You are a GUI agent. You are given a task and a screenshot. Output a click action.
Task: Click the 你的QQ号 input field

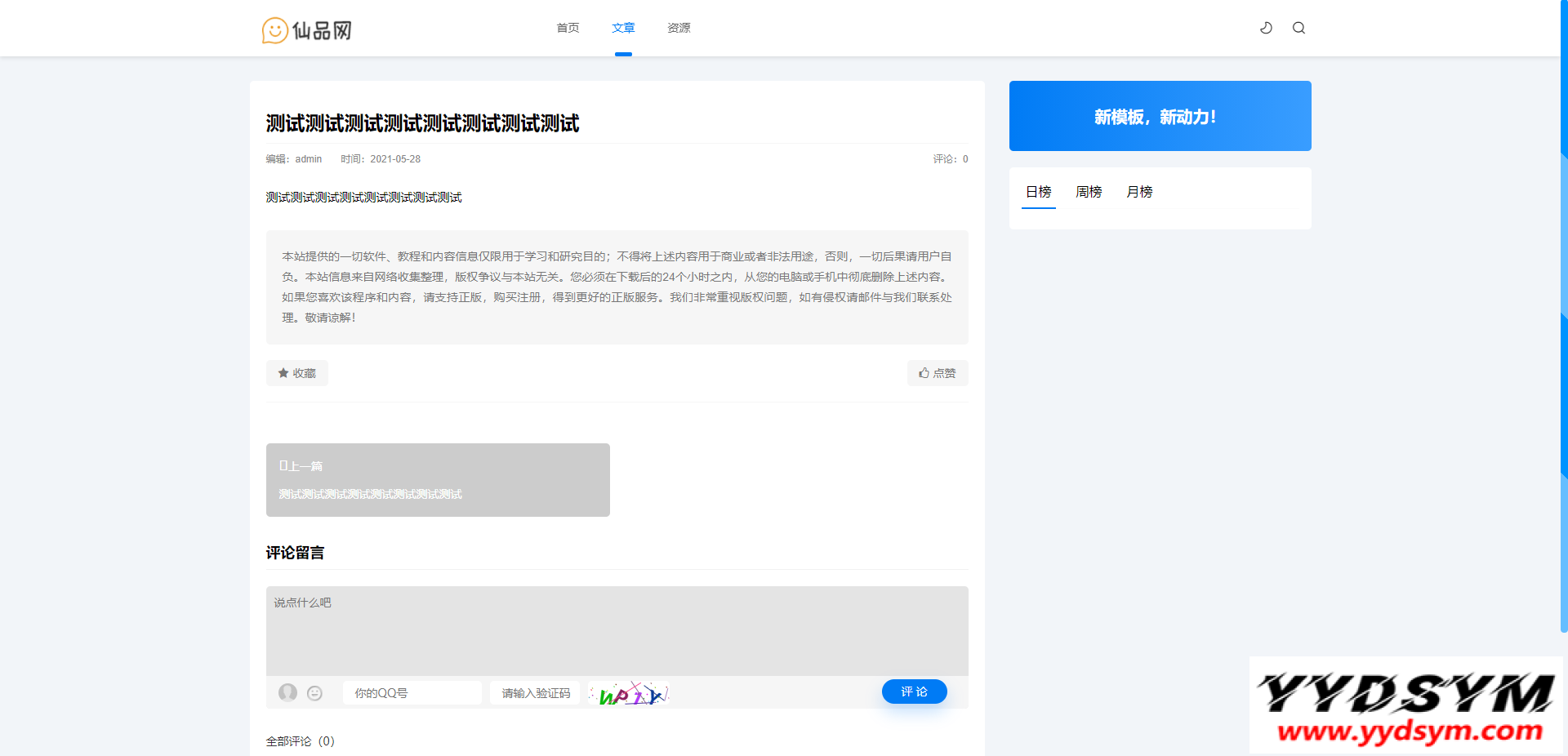(x=412, y=693)
